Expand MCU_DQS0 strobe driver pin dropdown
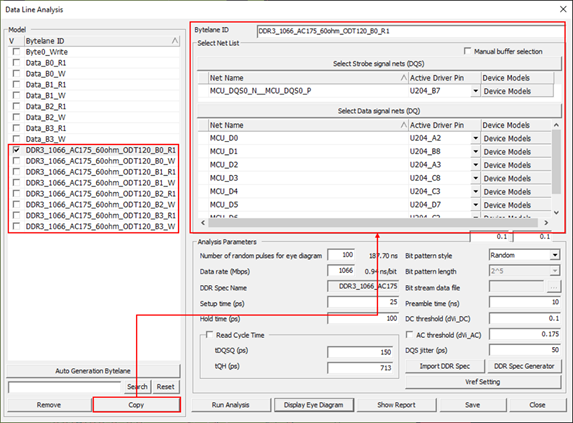Viewport: 573px width, 423px height. click(475, 91)
